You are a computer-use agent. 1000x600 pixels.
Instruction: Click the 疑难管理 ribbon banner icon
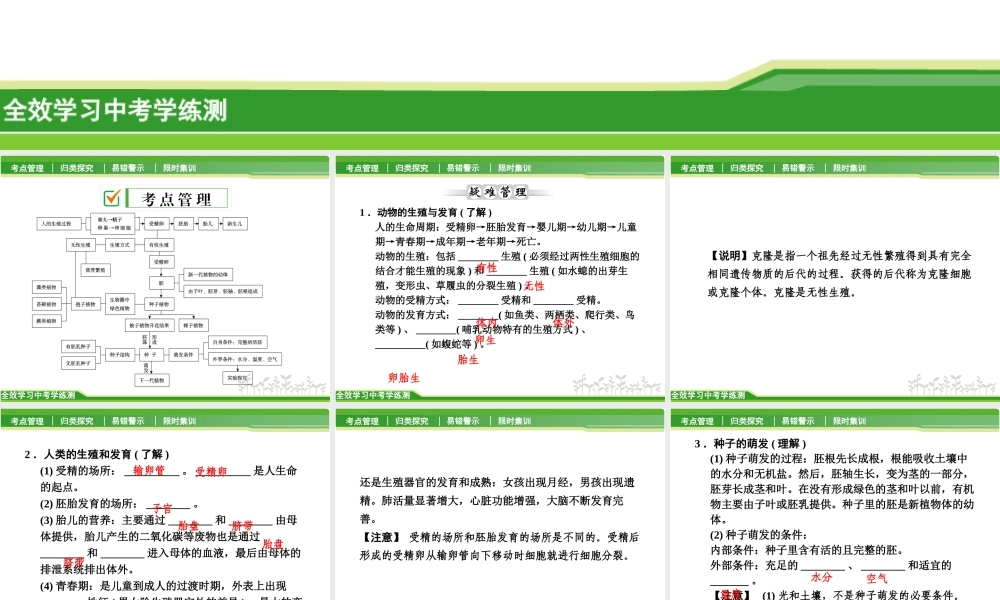pyautogui.click(x=498, y=192)
